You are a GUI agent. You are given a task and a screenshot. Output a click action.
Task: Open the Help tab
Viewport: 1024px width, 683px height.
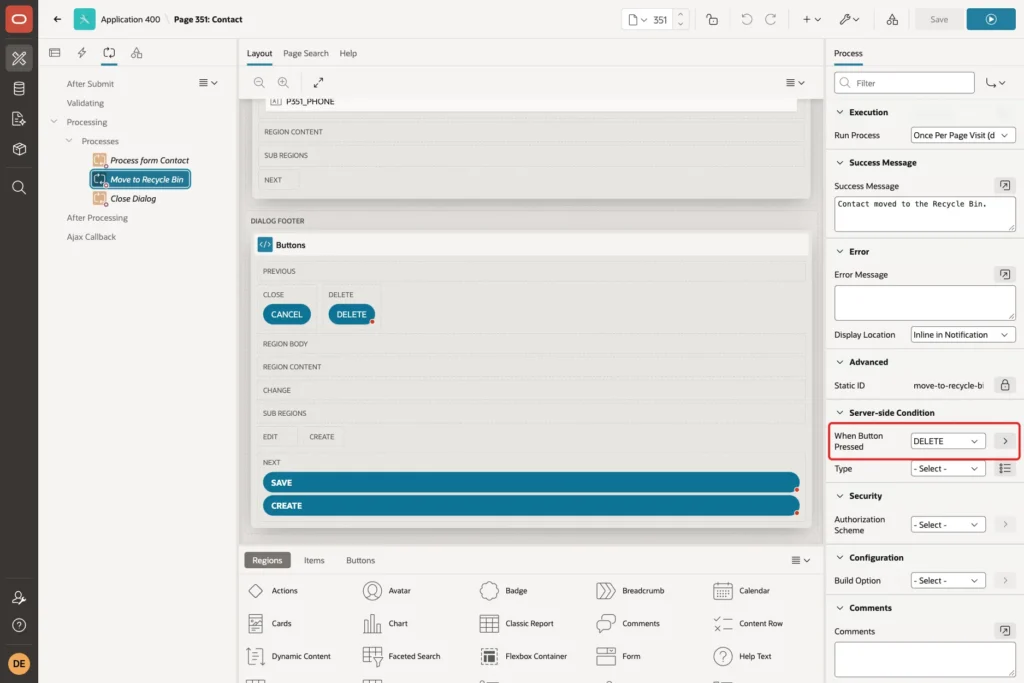(x=348, y=54)
